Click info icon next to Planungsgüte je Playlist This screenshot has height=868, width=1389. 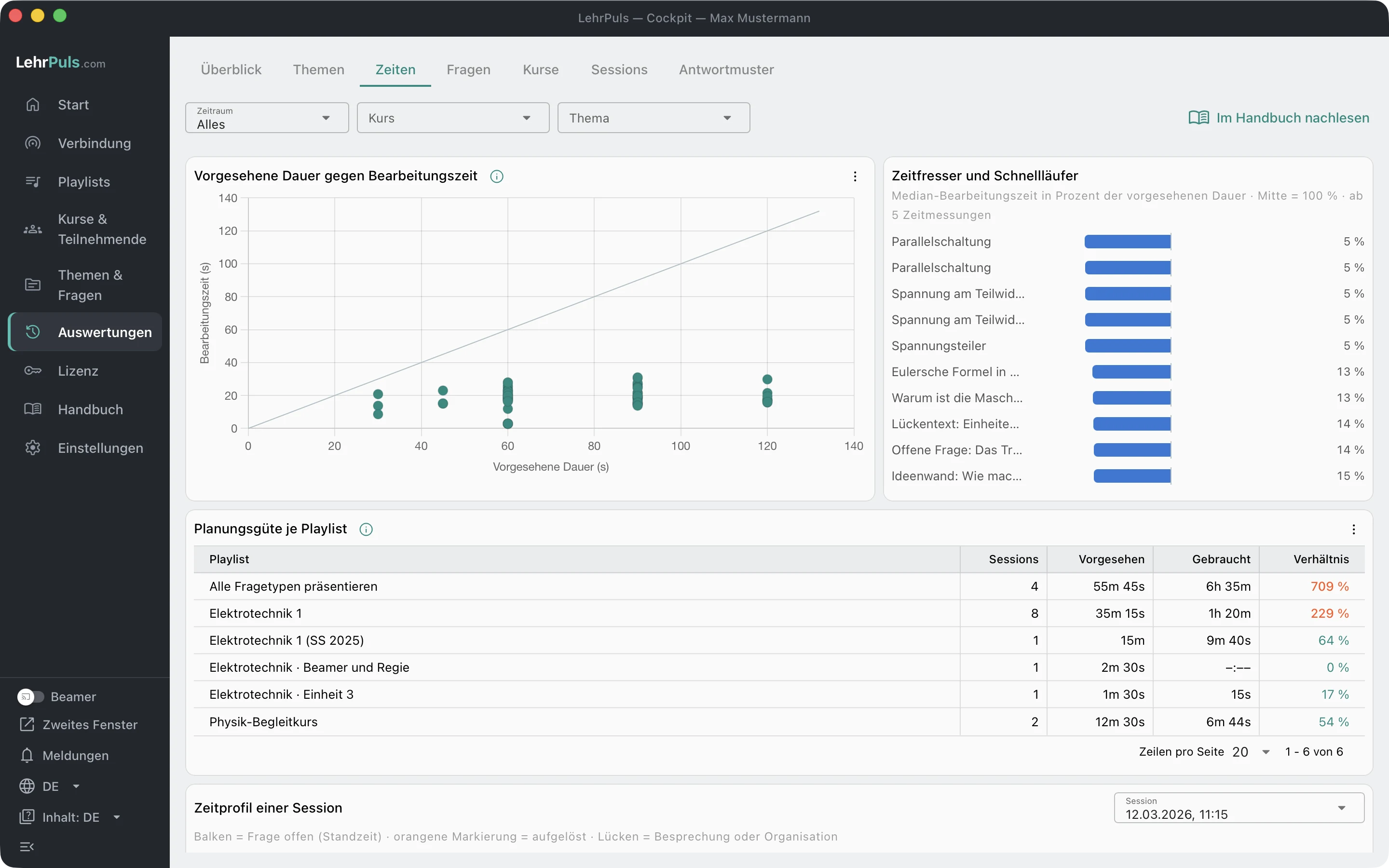[x=366, y=529]
